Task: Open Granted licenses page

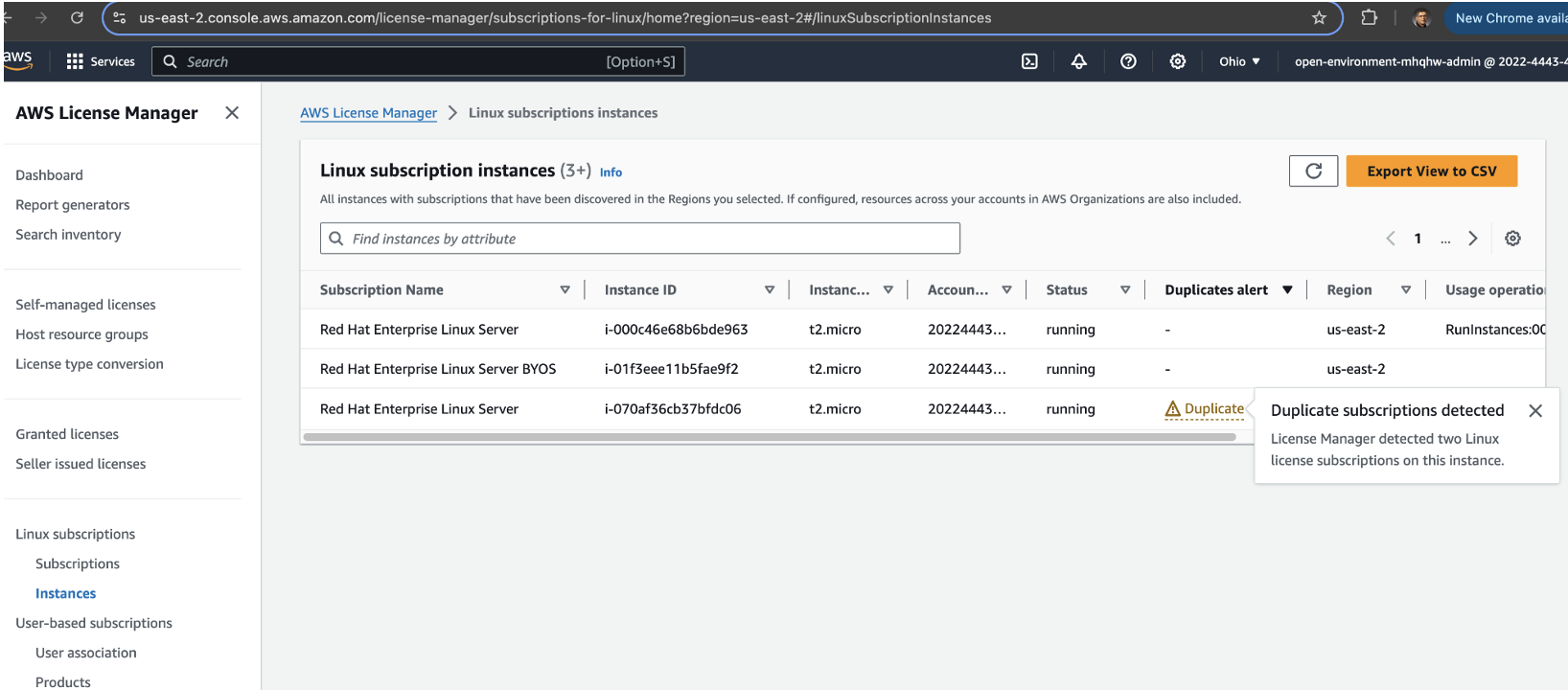Action: coord(67,434)
